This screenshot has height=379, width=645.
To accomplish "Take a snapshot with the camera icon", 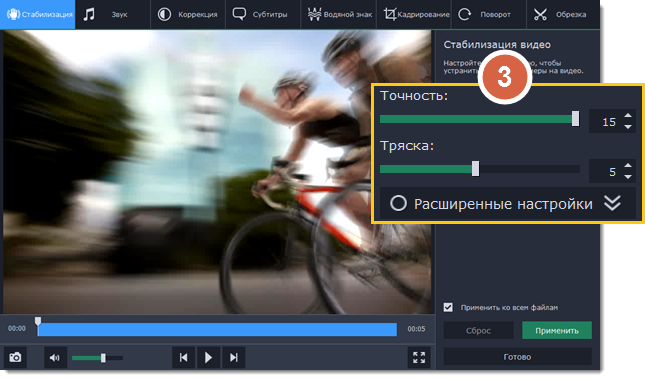I will (16, 357).
